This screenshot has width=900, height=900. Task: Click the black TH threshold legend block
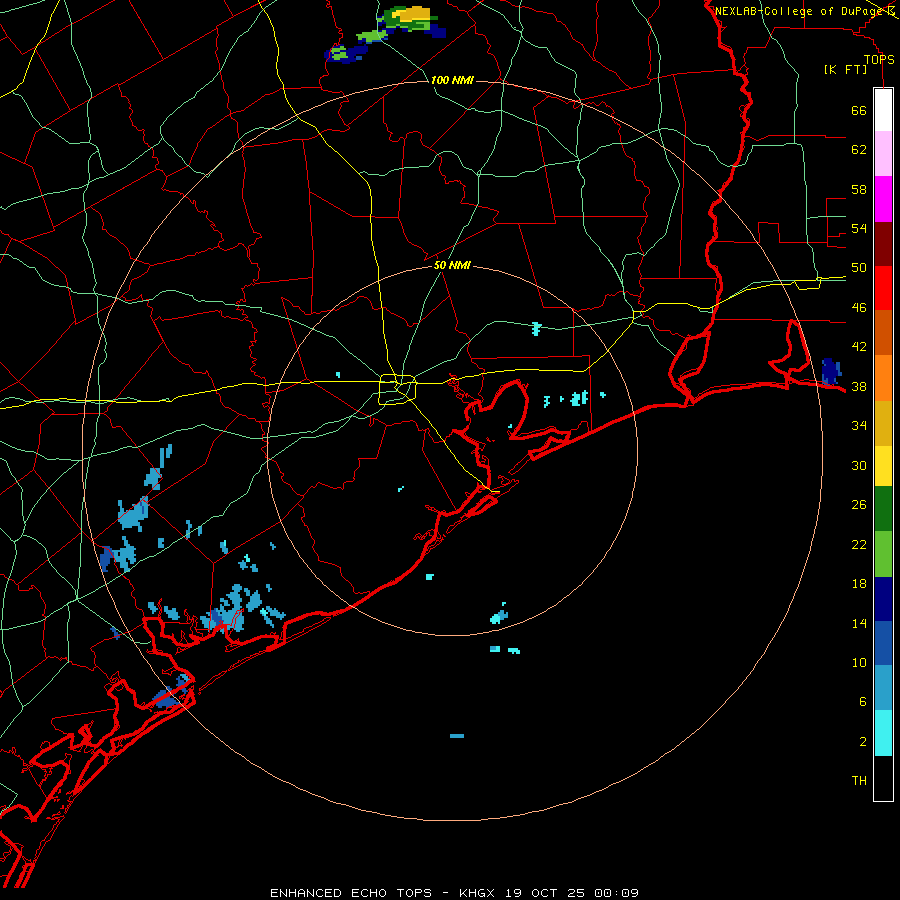883,778
